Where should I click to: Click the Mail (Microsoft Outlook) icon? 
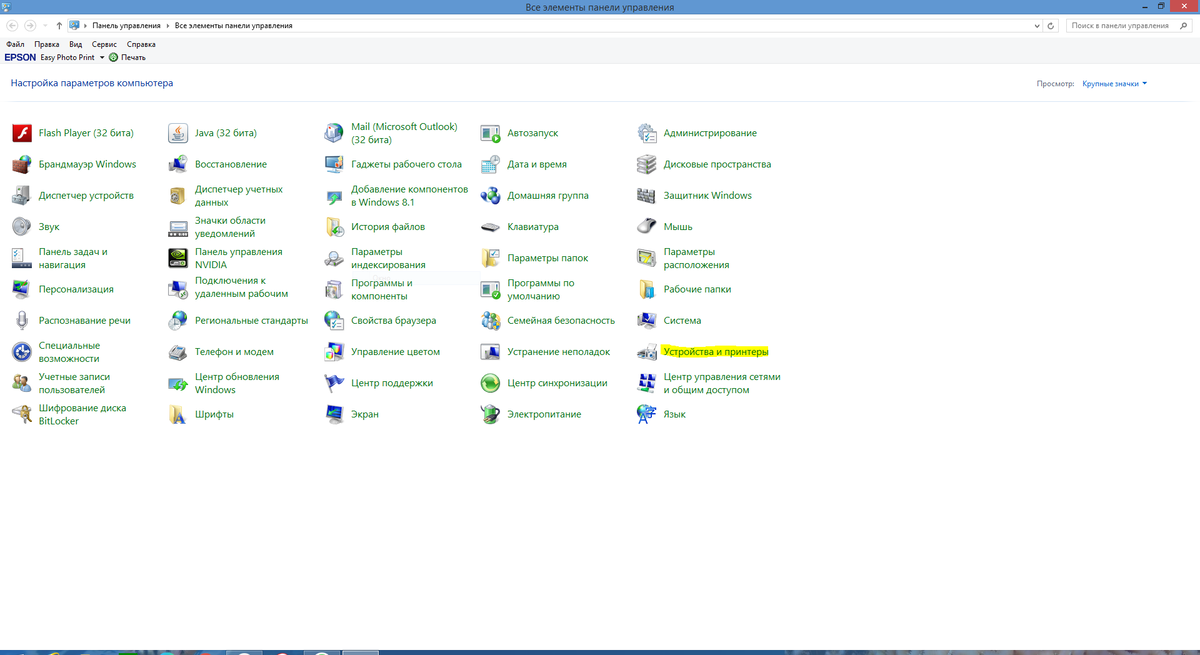(x=334, y=133)
